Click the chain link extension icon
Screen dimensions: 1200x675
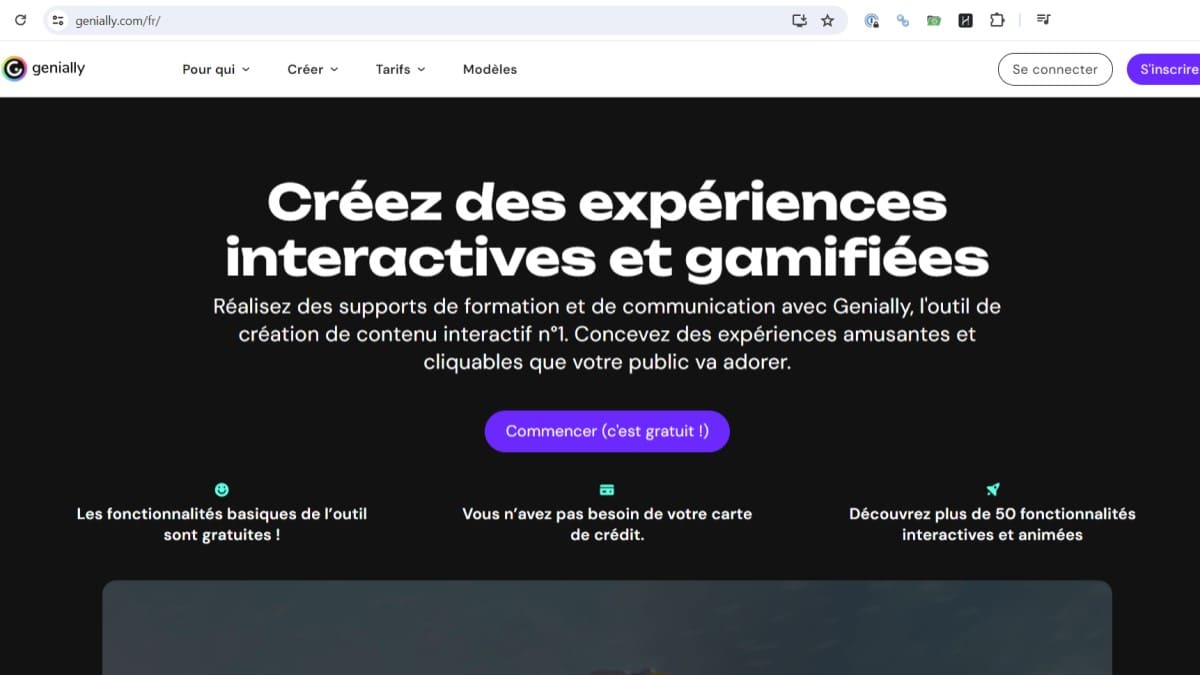[x=903, y=20]
